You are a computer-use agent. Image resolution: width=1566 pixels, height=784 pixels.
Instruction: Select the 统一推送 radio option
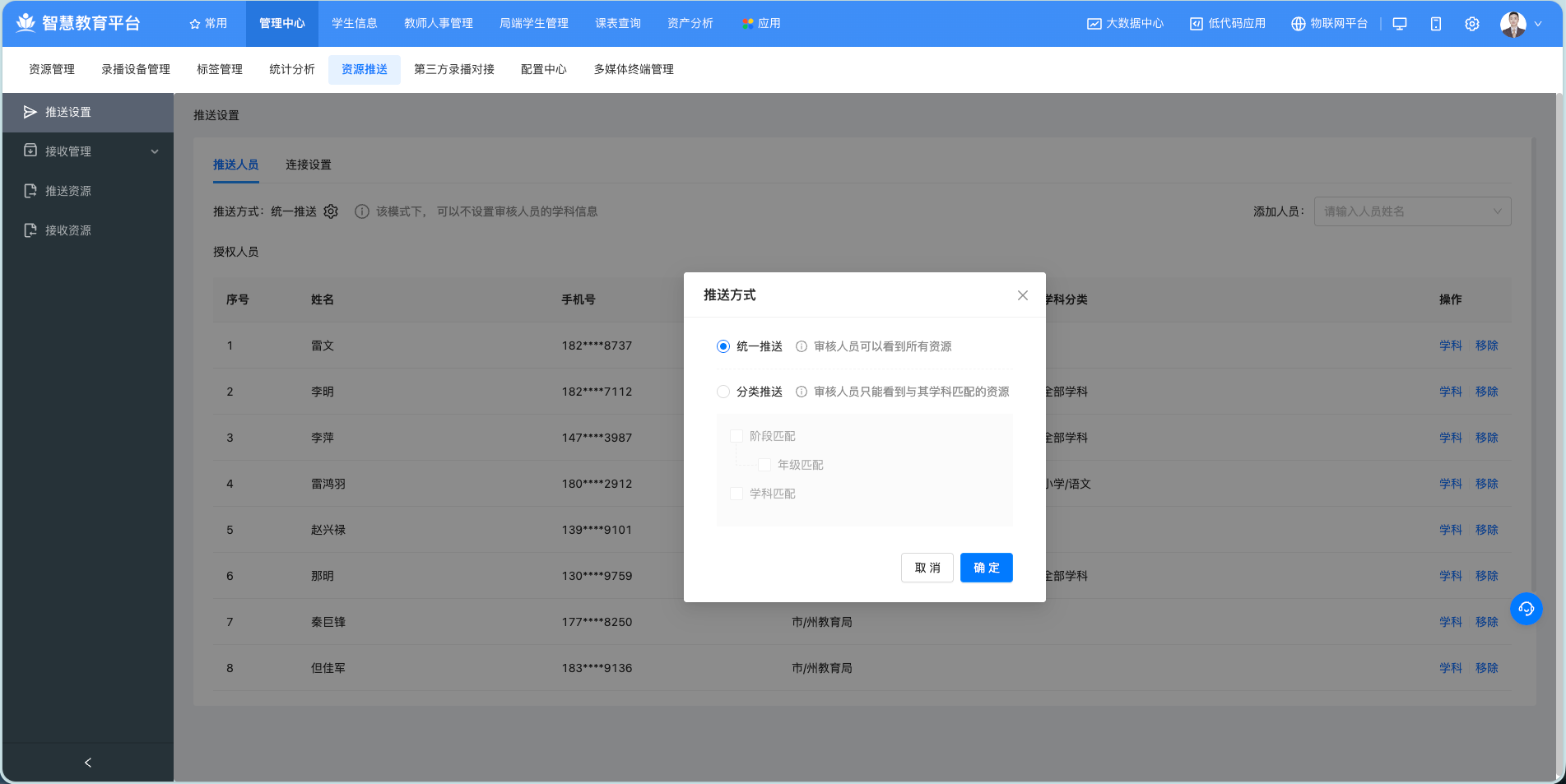click(x=723, y=346)
